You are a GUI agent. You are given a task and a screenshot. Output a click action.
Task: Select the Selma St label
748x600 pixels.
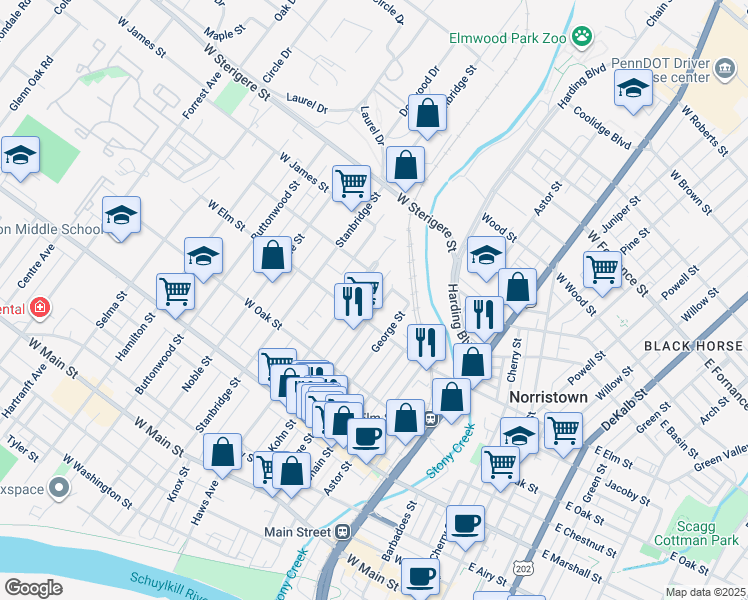112,310
